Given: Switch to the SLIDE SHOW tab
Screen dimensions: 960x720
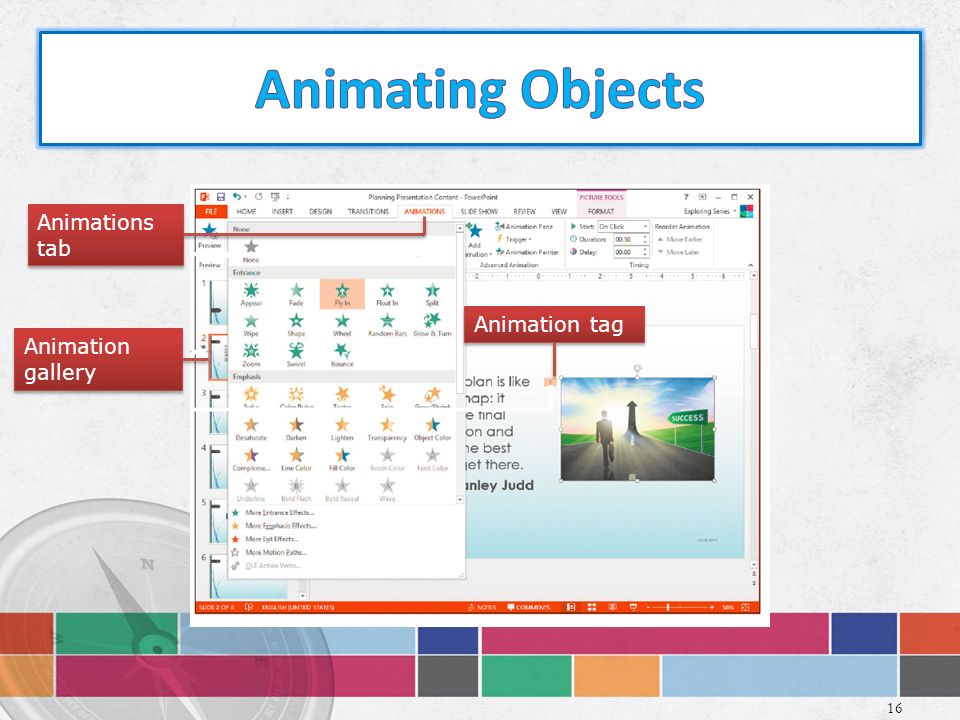Looking at the screenshot, I should click(479, 211).
